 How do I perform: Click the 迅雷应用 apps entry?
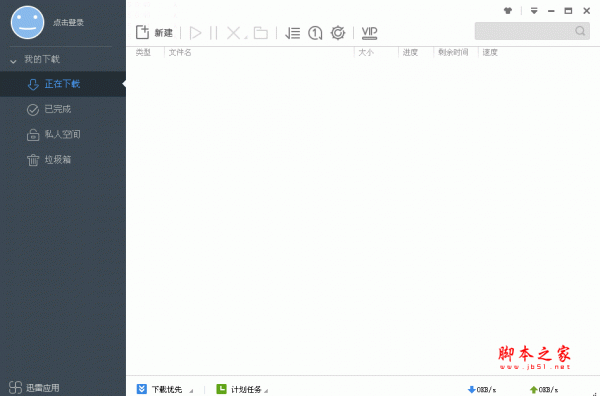click(x=34, y=388)
